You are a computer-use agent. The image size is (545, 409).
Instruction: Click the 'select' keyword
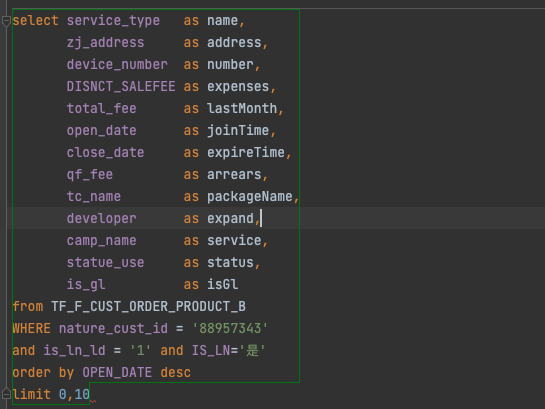[x=35, y=21]
